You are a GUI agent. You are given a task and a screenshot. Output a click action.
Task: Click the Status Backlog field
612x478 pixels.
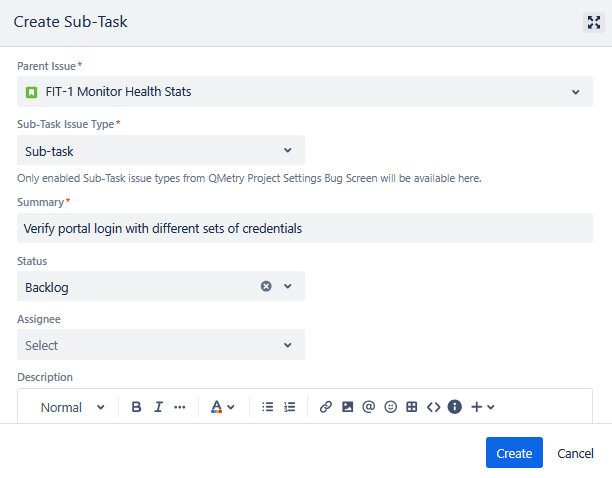161,286
